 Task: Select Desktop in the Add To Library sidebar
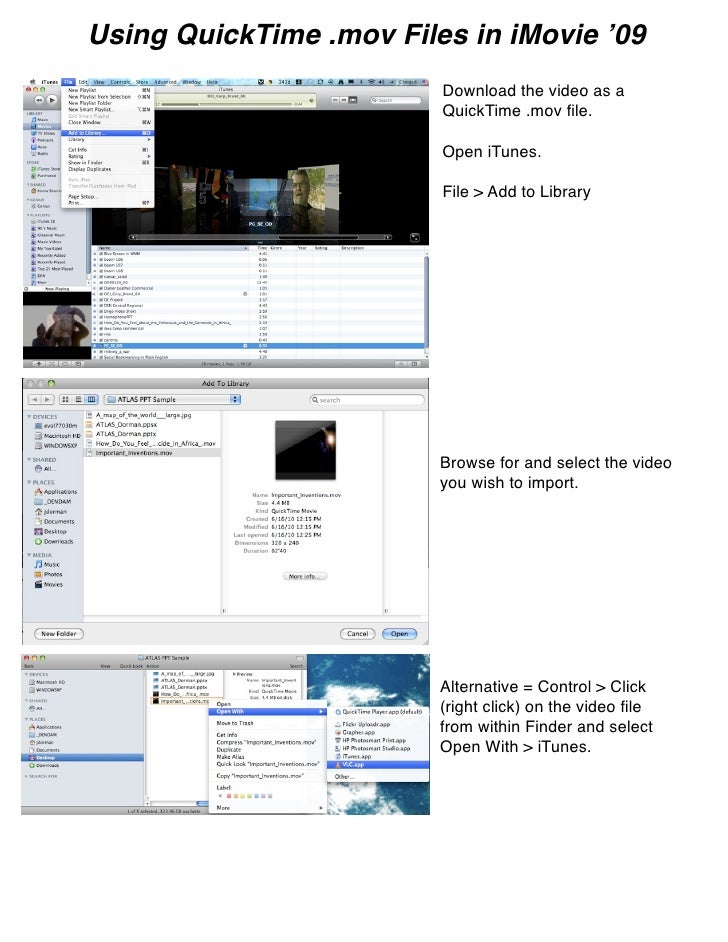click(x=50, y=531)
